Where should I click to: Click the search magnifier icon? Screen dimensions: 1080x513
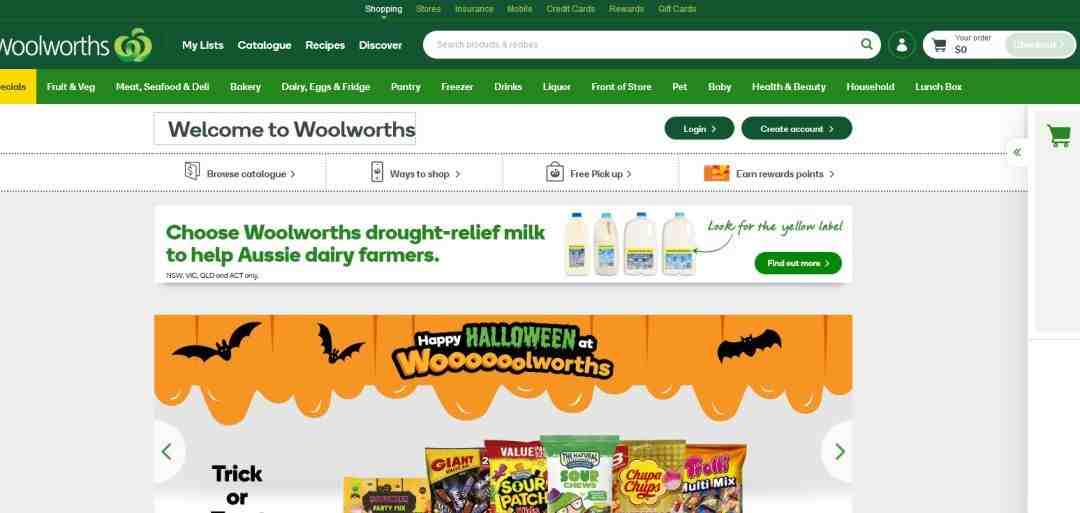pos(866,45)
